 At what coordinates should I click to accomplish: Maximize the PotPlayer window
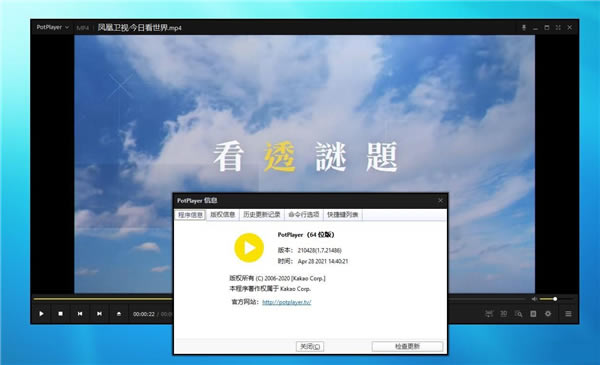pos(547,28)
